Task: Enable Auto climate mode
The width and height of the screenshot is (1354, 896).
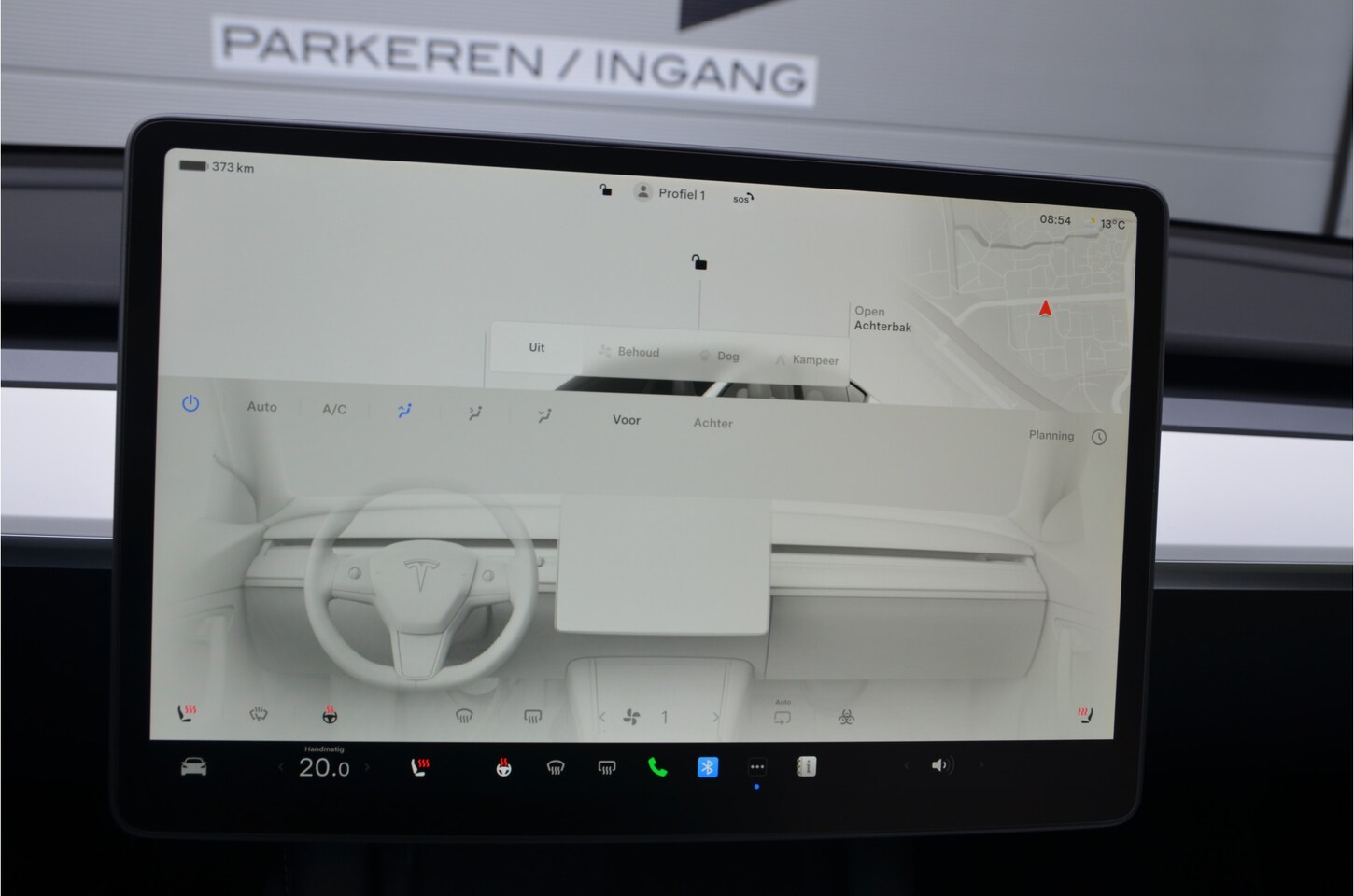Action: point(261,407)
